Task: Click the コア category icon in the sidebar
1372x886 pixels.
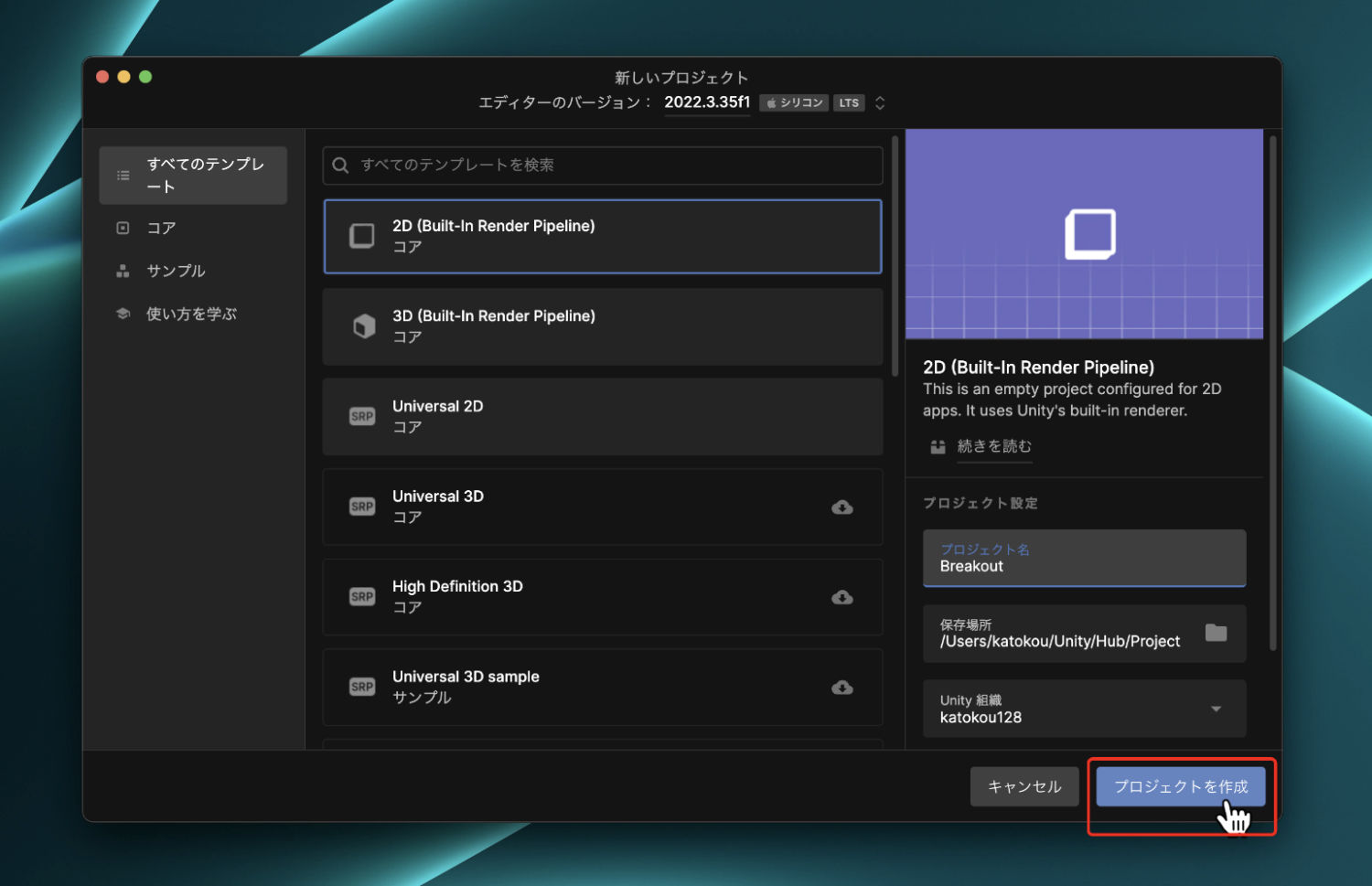Action: (x=123, y=228)
